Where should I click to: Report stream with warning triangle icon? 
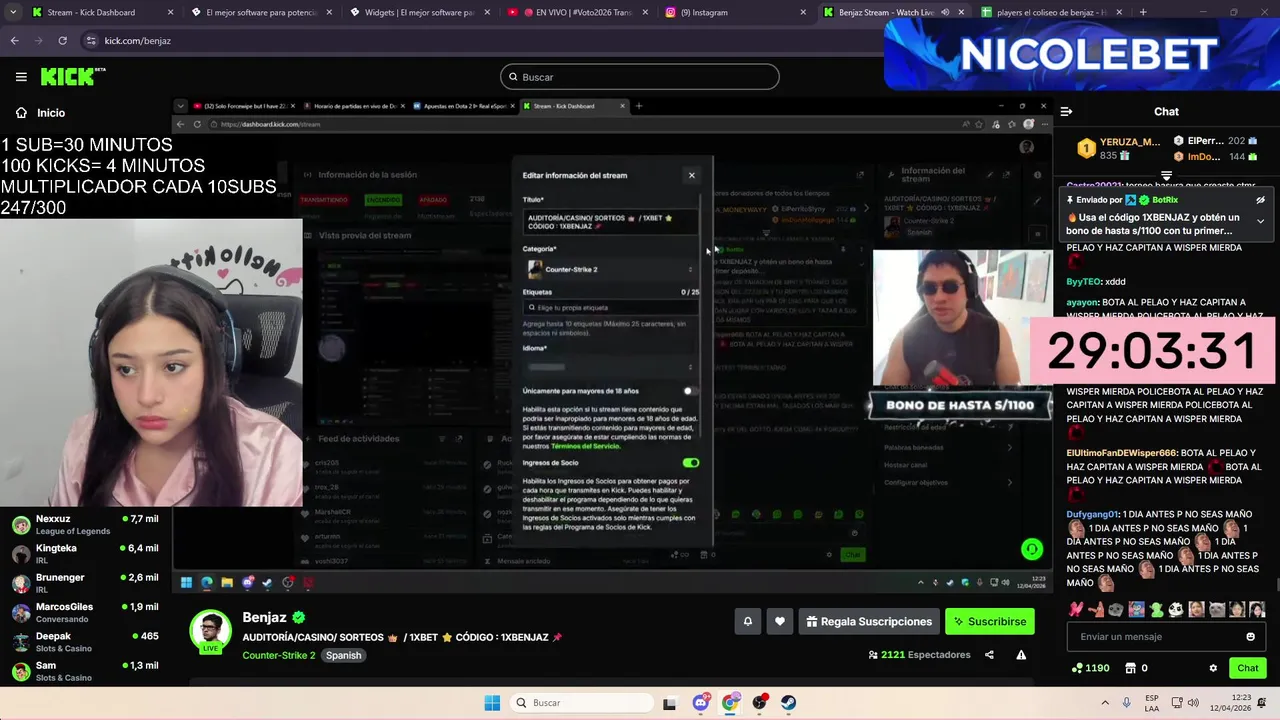point(1021,655)
